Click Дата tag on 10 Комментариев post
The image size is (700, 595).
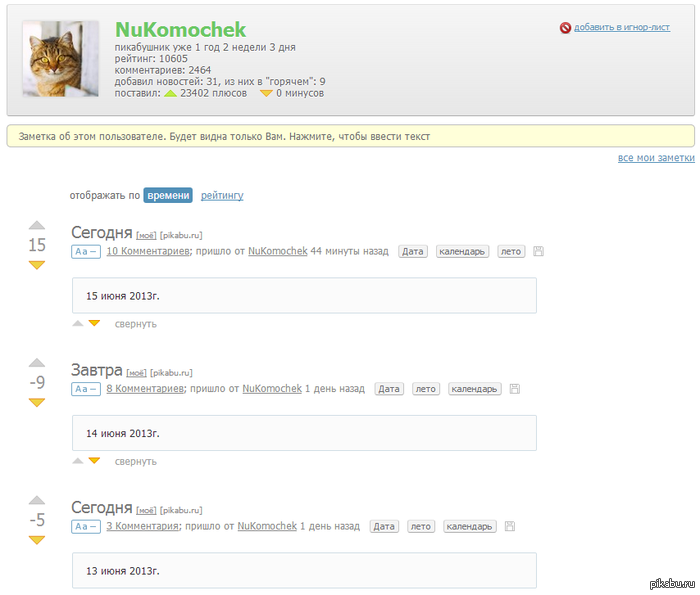(x=413, y=252)
